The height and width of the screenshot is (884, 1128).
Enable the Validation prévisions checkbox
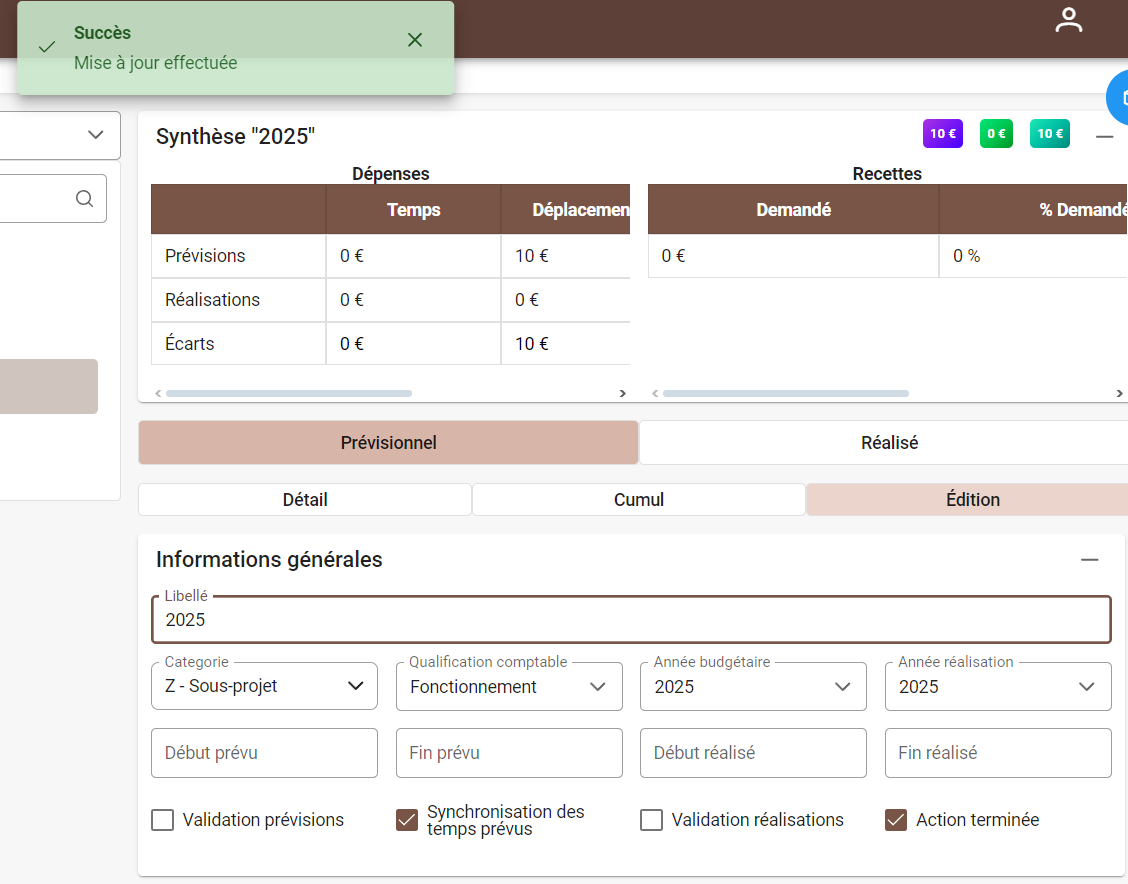coord(162,819)
